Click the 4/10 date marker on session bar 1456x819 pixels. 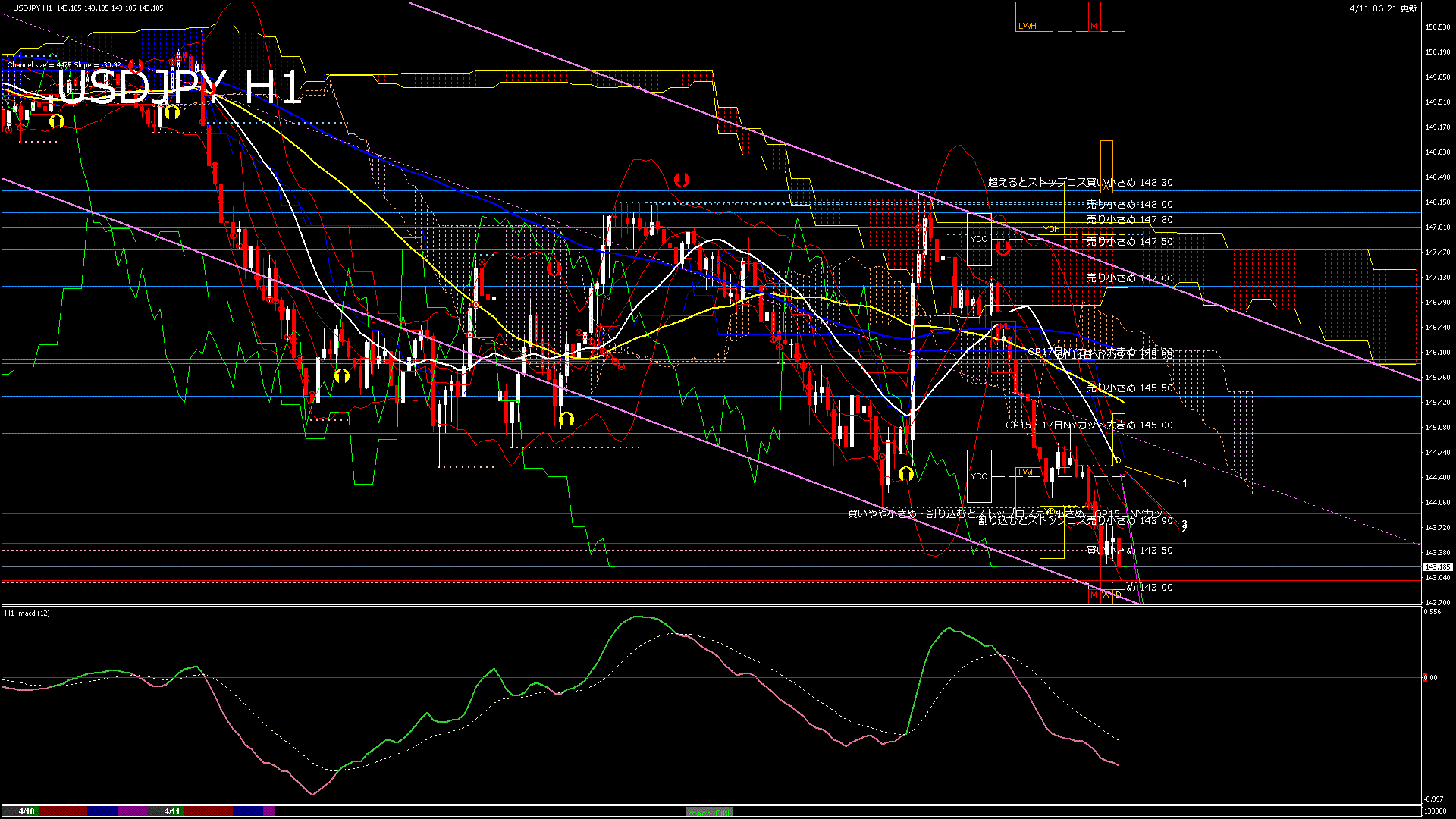point(27,811)
